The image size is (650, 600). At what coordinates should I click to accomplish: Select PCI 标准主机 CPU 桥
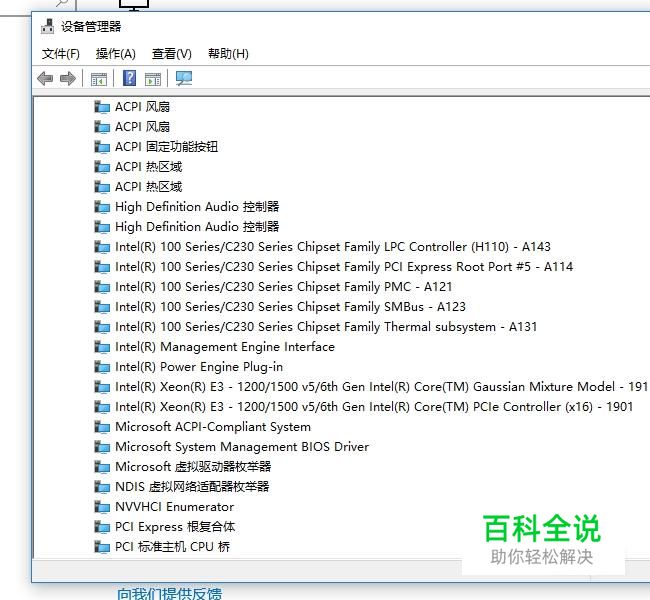[172, 547]
